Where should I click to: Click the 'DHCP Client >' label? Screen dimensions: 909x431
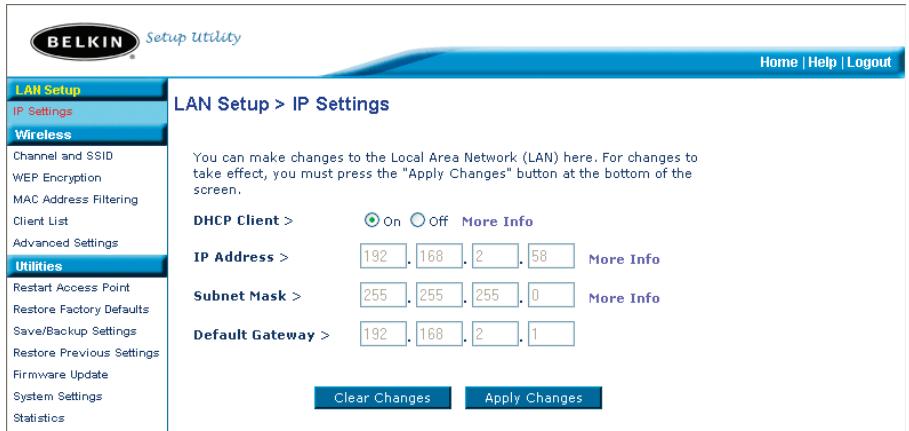(x=243, y=221)
